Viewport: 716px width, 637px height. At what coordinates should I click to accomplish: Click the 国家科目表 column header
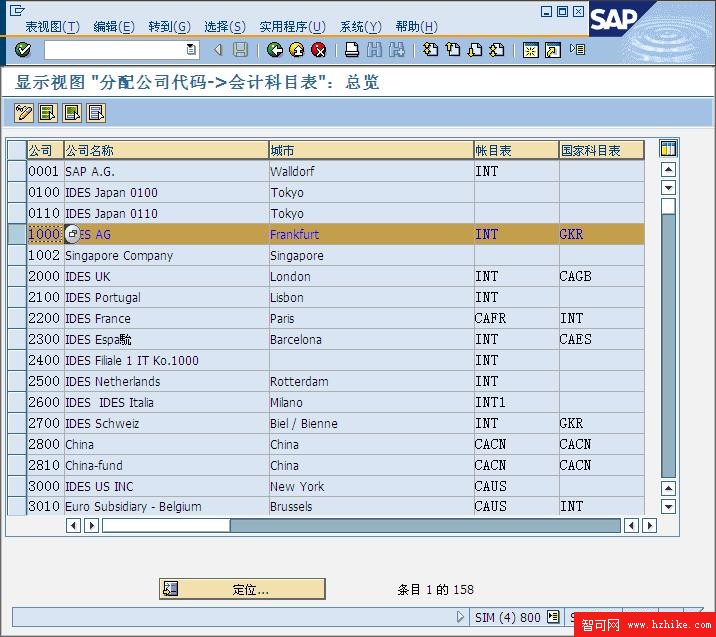click(602, 150)
